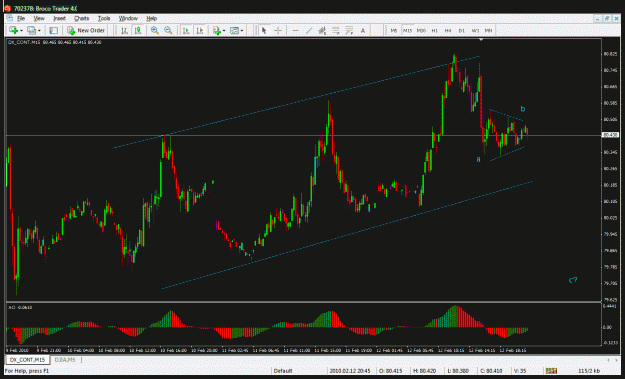Click the New Order button
The width and height of the screenshot is (625, 379).
point(86,30)
